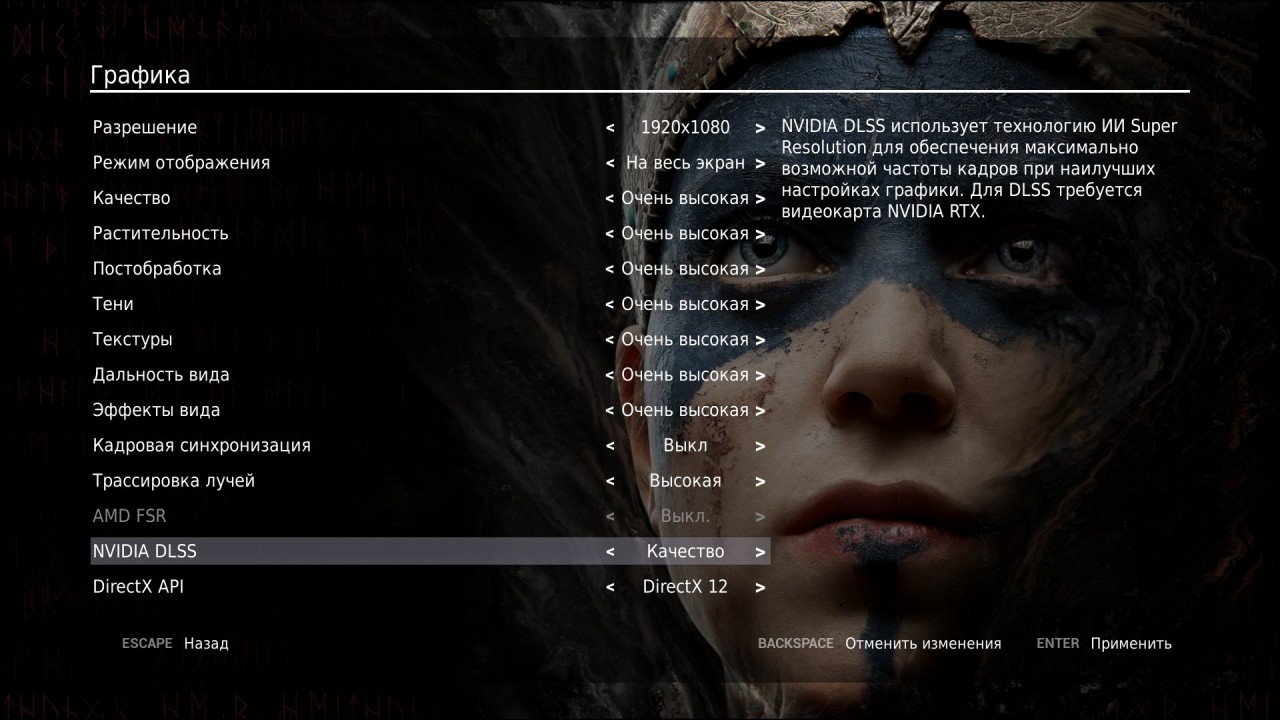The width and height of the screenshot is (1280, 720).
Task: Click right arrow for Эффекты вида
Action: tap(760, 411)
